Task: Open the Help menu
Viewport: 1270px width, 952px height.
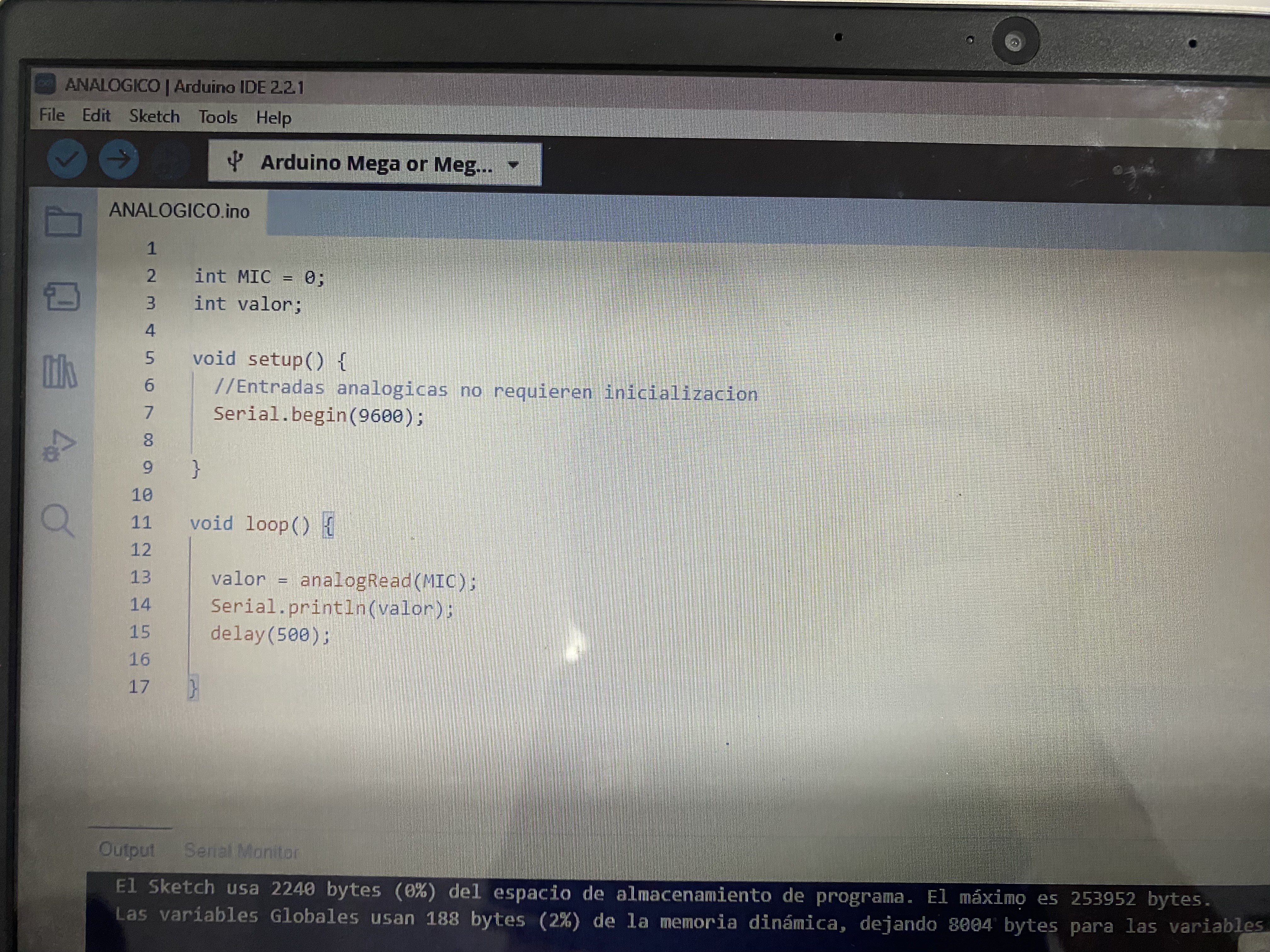Action: point(273,118)
